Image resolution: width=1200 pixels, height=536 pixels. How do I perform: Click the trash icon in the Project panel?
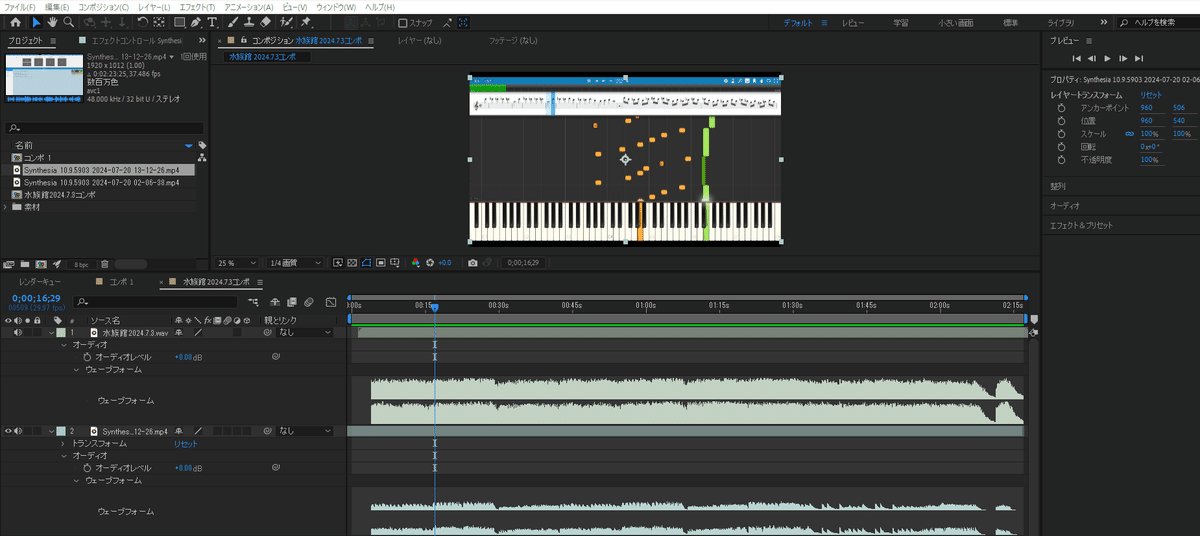click(105, 263)
